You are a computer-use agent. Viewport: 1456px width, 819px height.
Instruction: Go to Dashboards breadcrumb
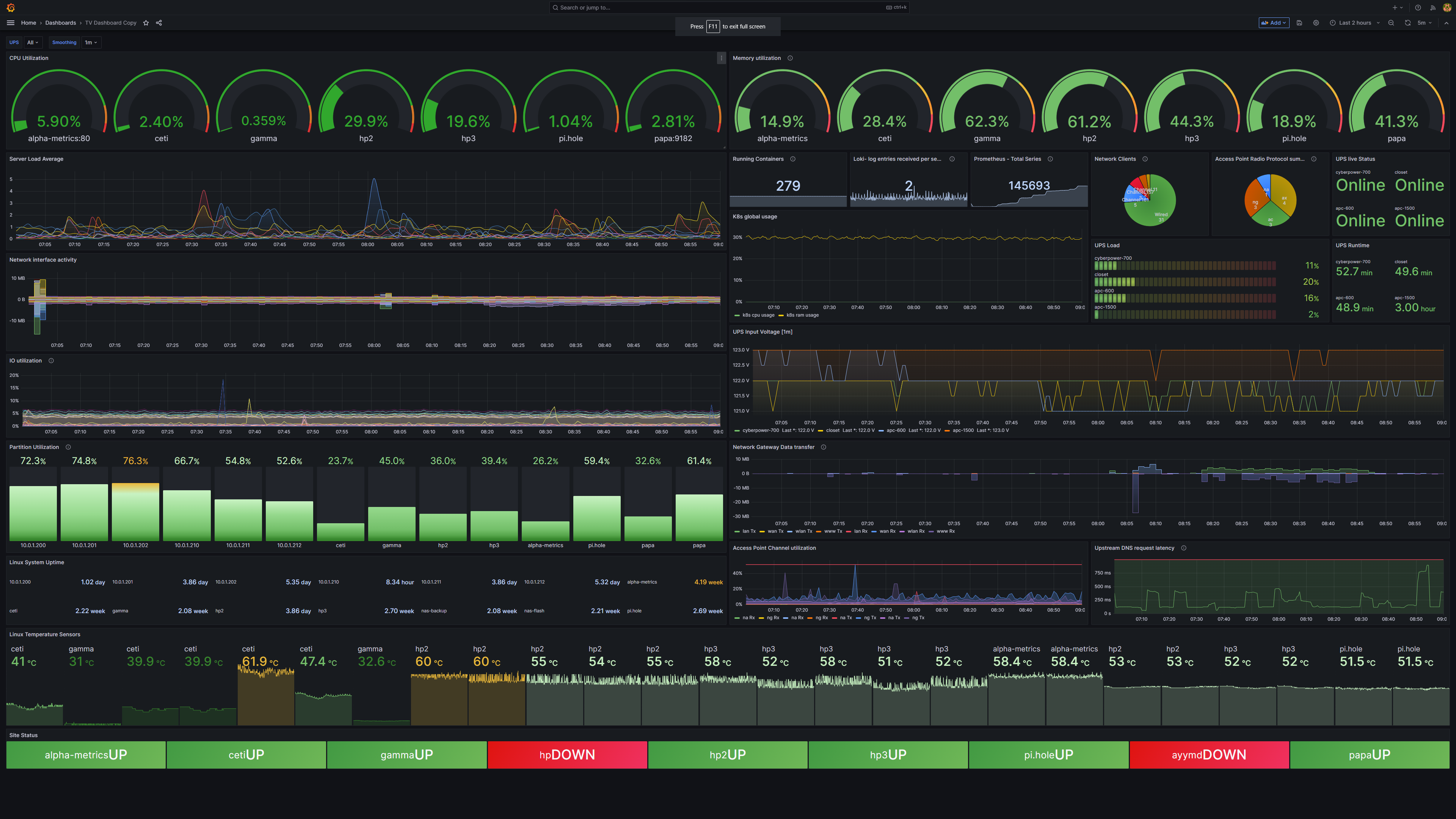tap(61, 23)
